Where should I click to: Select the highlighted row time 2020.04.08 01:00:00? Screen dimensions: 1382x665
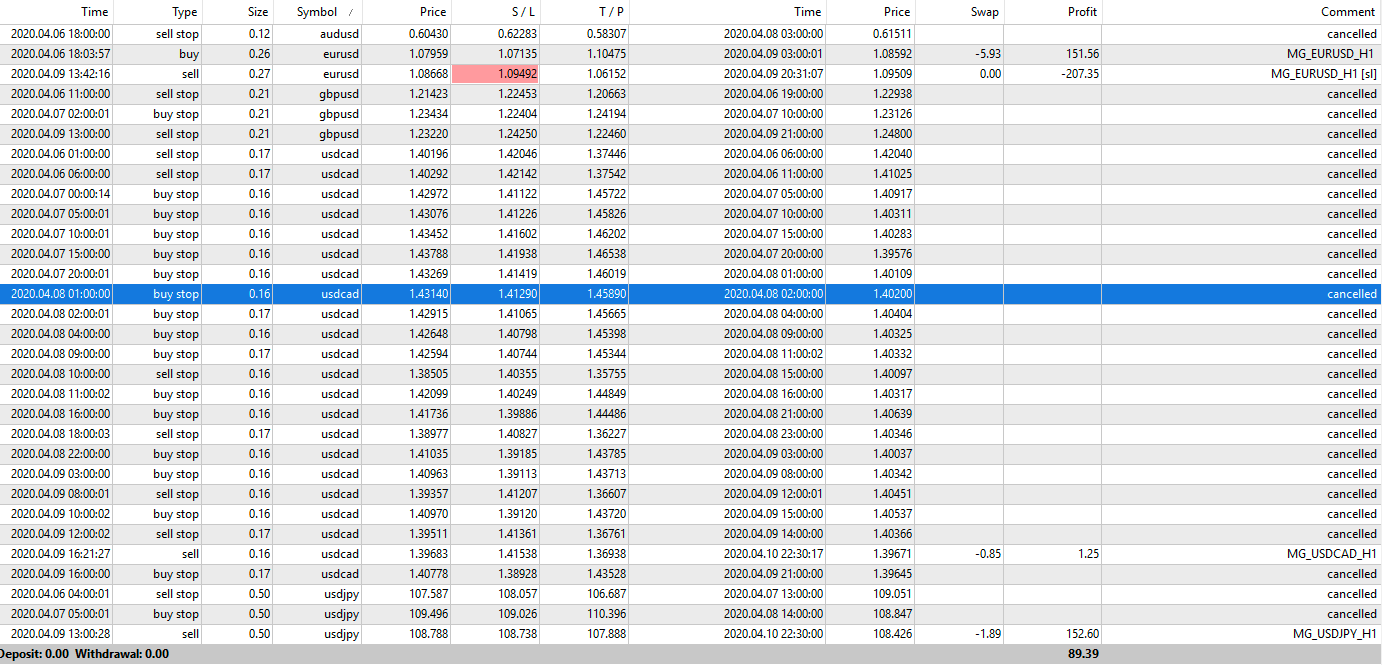(60, 294)
